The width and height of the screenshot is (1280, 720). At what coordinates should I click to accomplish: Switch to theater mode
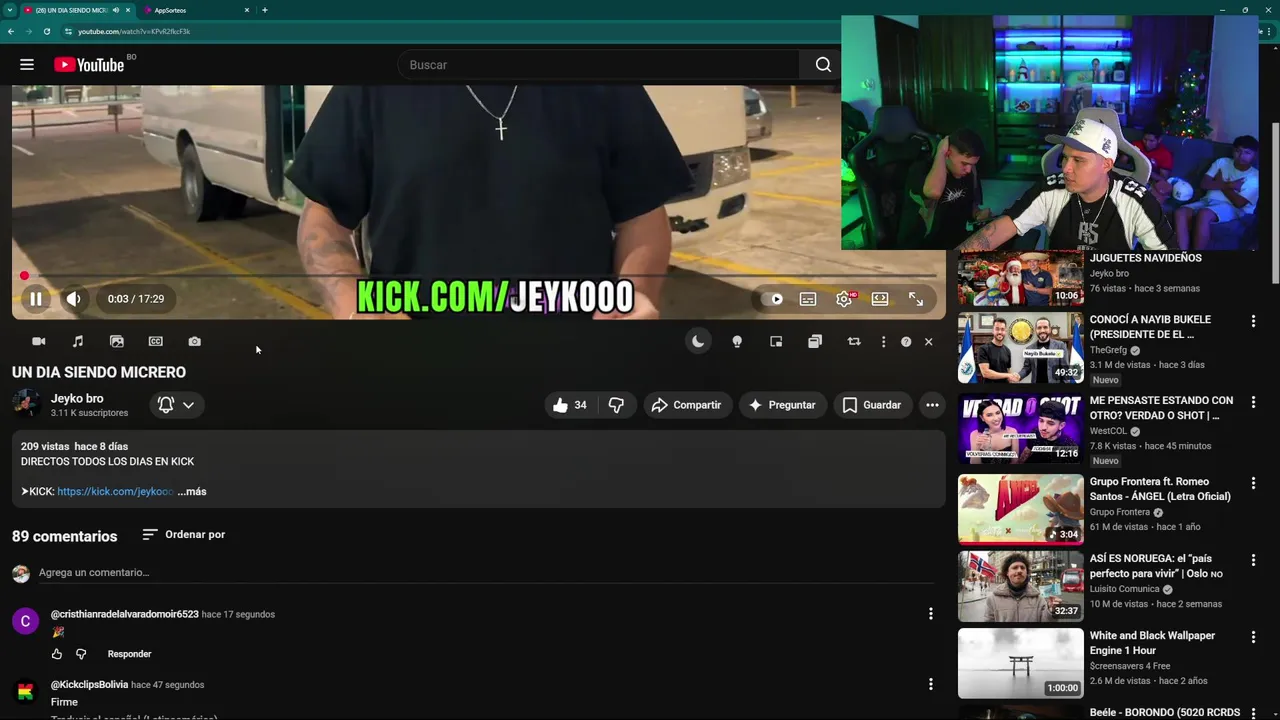(880, 299)
